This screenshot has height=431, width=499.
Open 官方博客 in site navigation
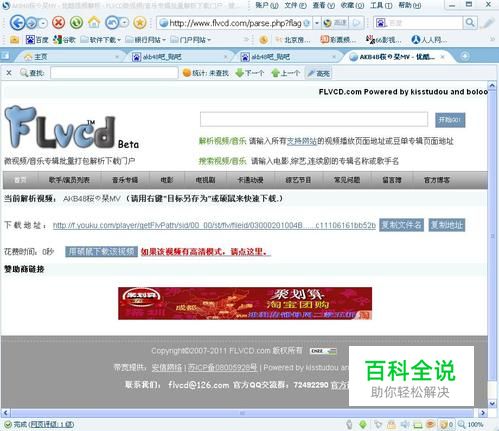coord(437,180)
